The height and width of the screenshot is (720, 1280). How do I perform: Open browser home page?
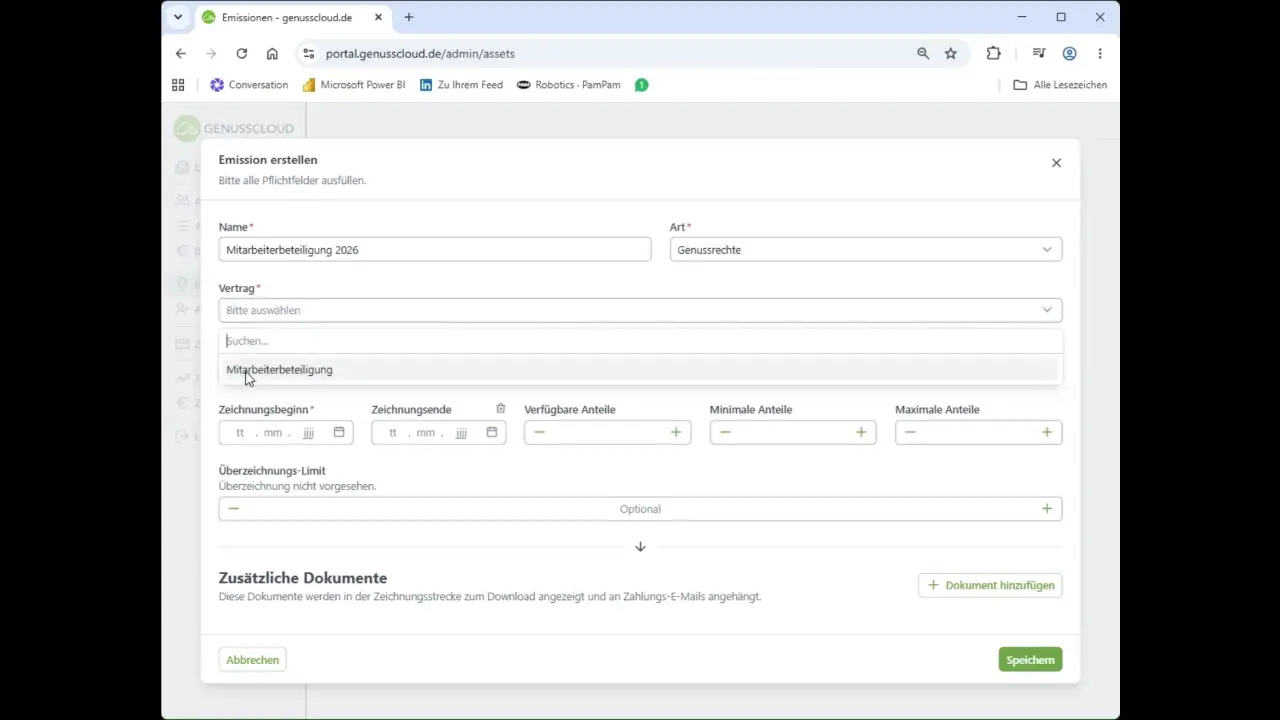coord(272,54)
